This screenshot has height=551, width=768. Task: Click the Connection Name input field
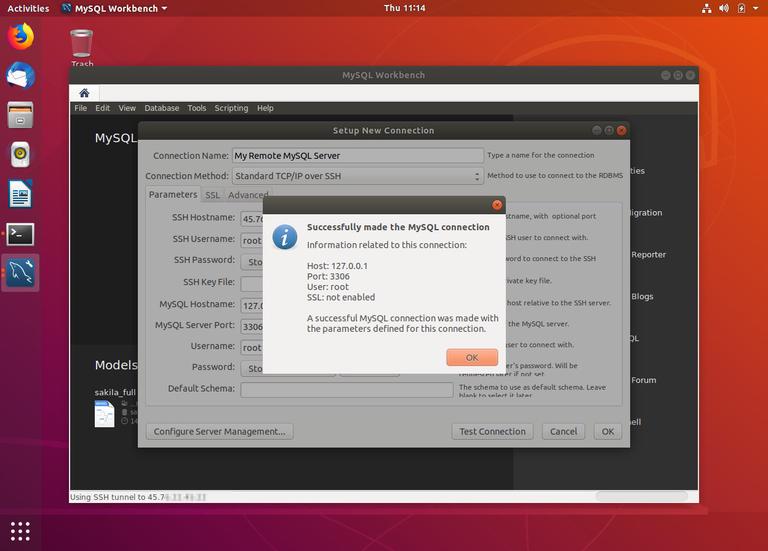pos(357,156)
